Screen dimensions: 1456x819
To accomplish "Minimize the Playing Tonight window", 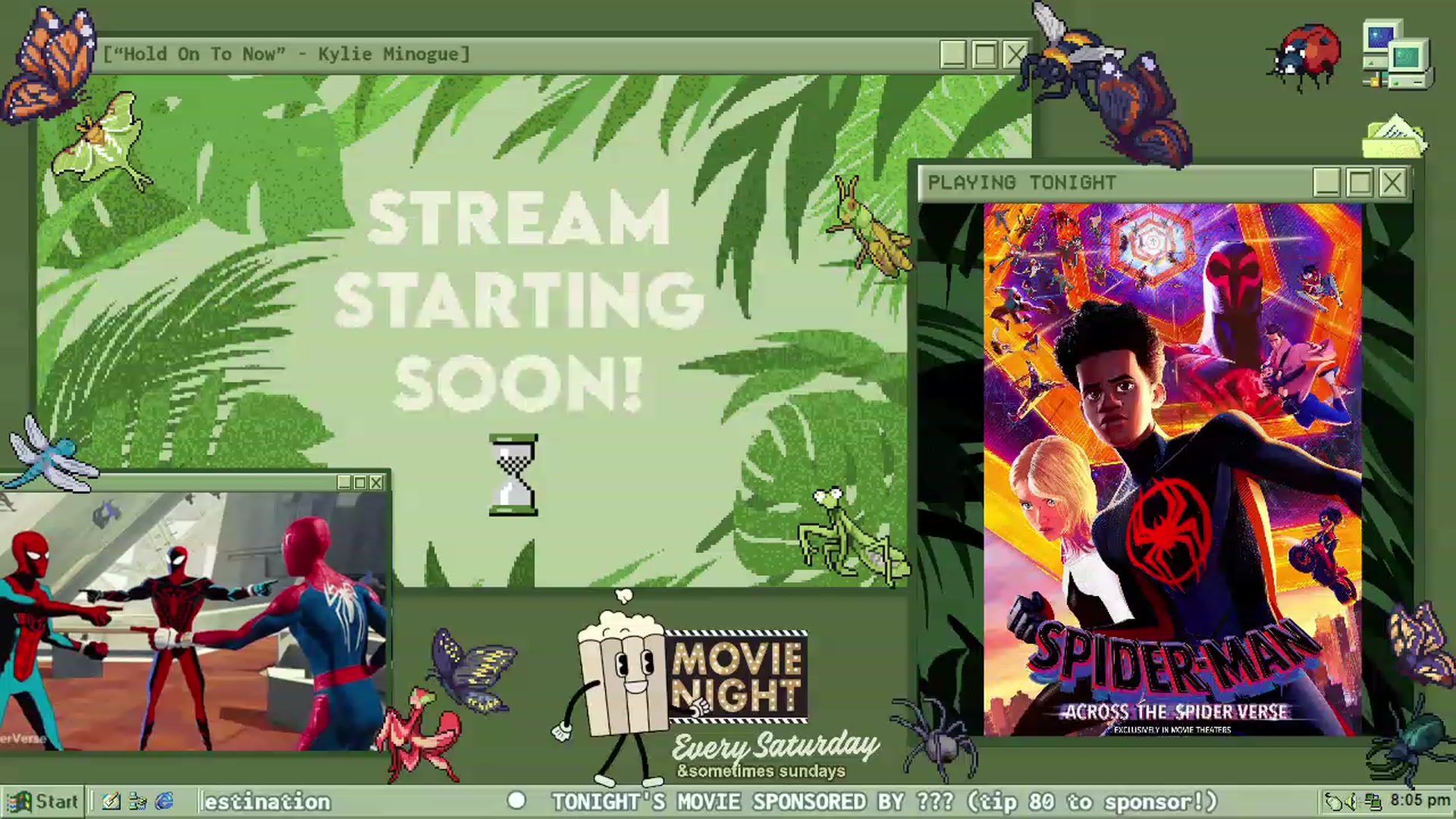I will click(x=1327, y=183).
